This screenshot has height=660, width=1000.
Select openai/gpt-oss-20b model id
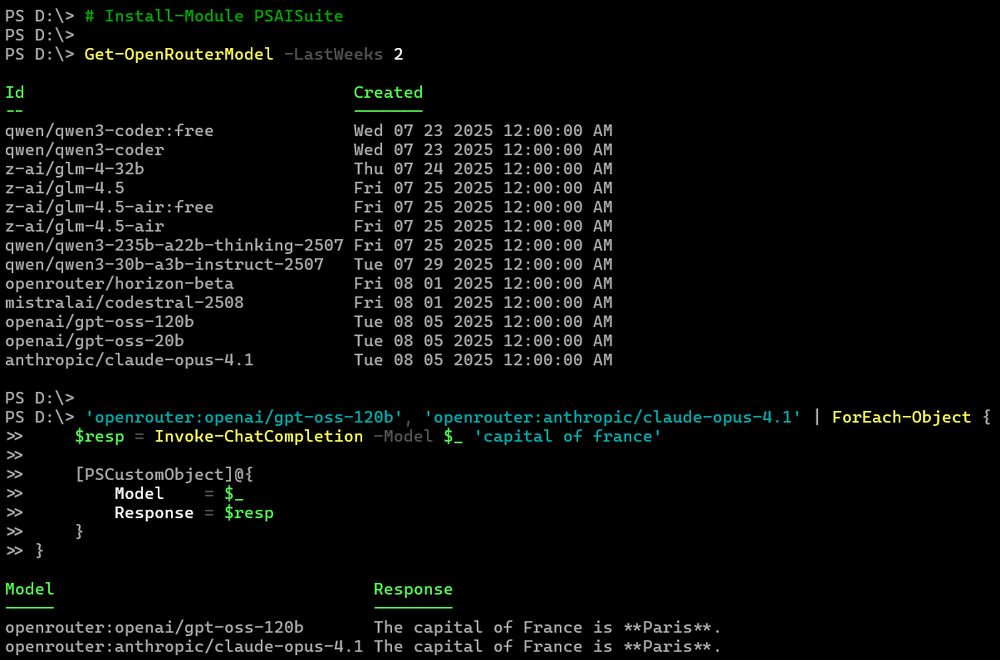tap(94, 341)
